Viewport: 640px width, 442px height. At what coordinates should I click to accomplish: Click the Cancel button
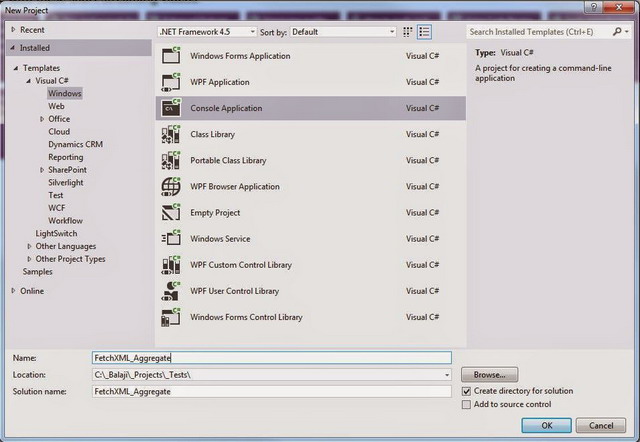click(601, 425)
